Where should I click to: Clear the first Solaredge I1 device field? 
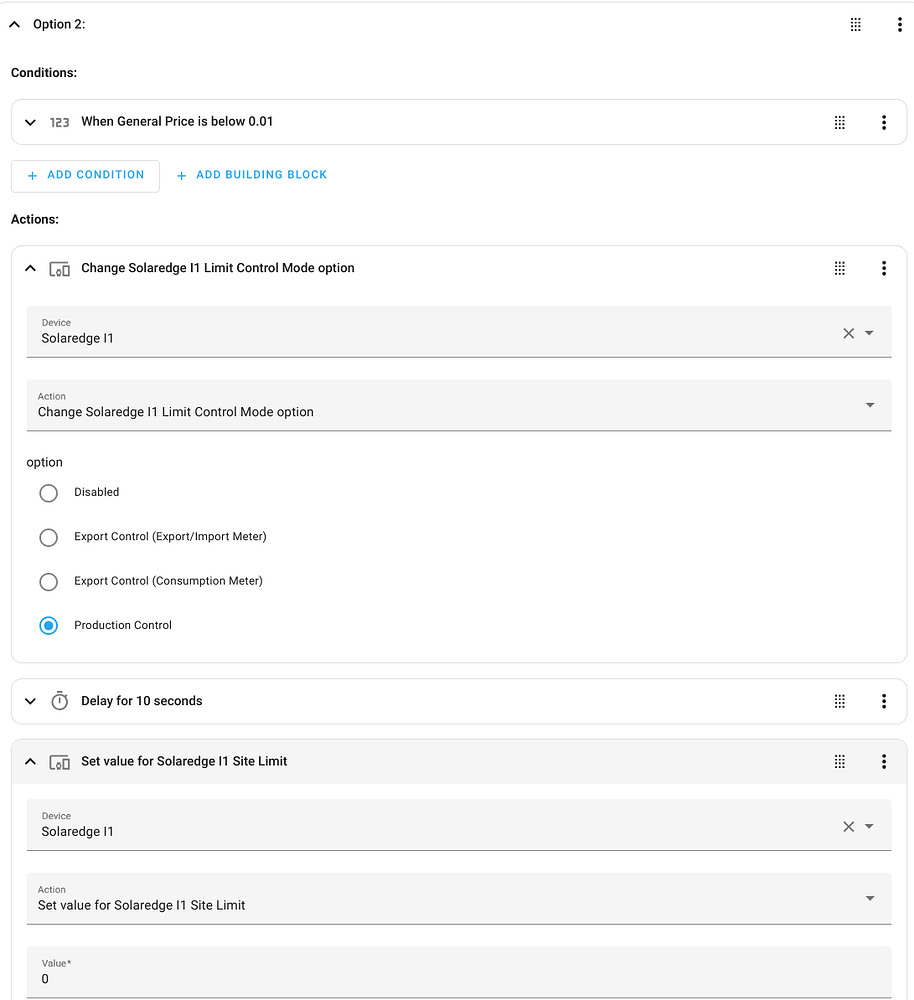tap(849, 333)
